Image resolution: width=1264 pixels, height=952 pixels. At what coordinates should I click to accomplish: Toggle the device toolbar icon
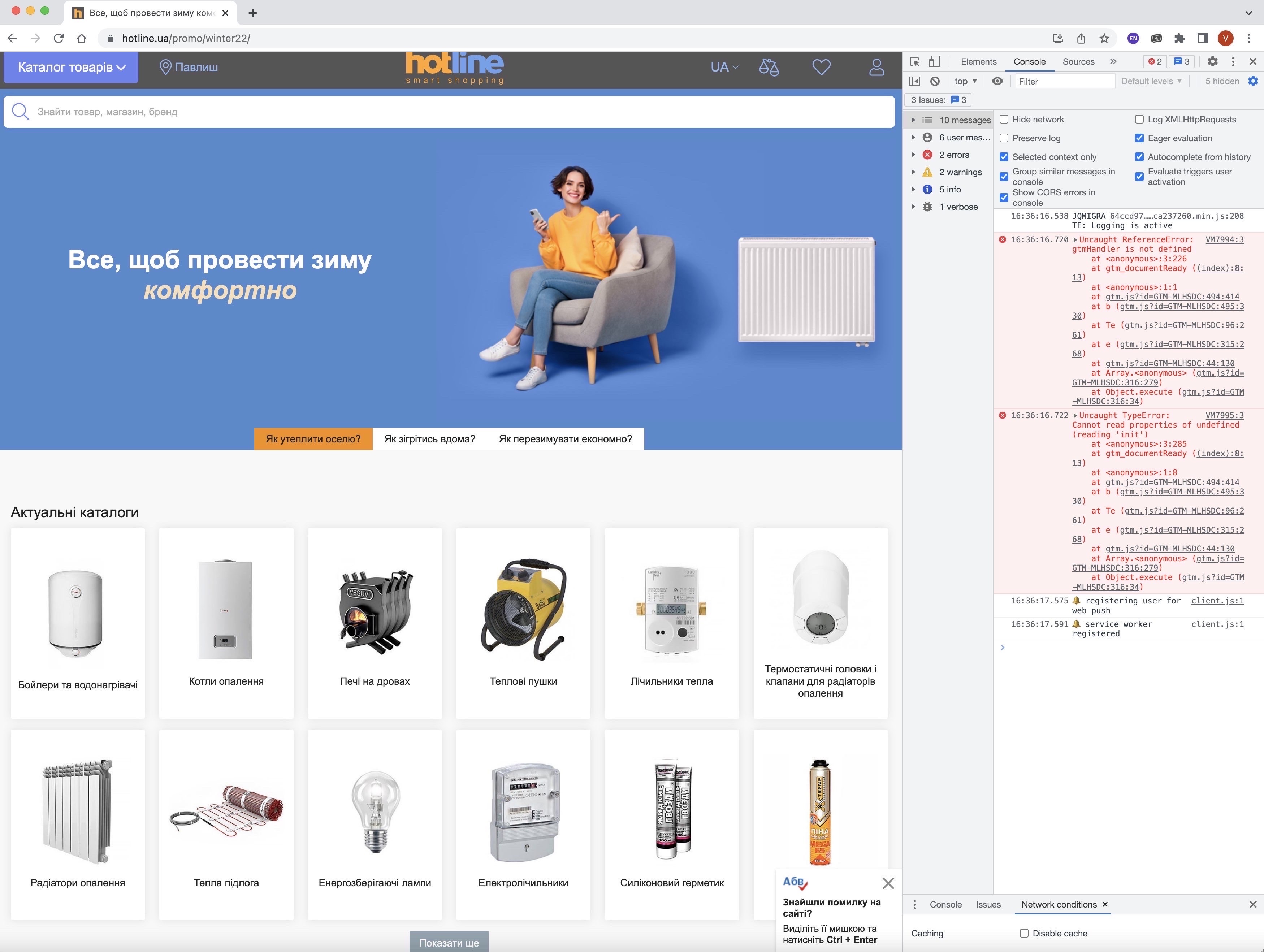pos(934,62)
